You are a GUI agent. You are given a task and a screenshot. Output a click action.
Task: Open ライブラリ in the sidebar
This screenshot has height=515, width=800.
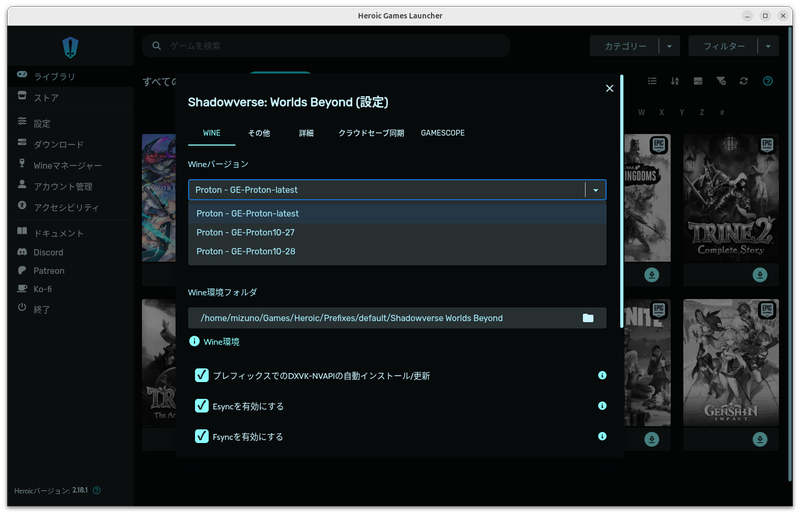tap(70, 76)
